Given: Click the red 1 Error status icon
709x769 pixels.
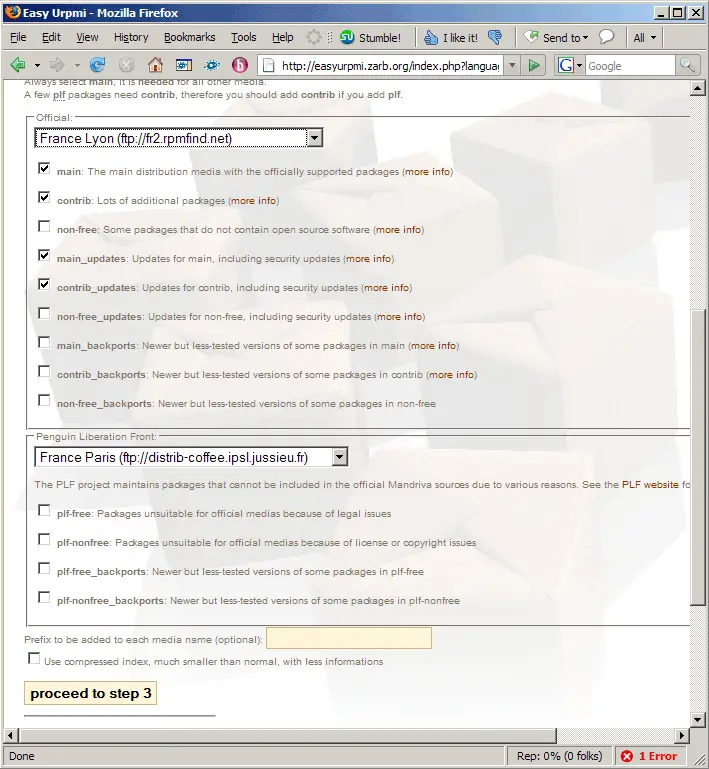Looking at the screenshot, I should (626, 756).
